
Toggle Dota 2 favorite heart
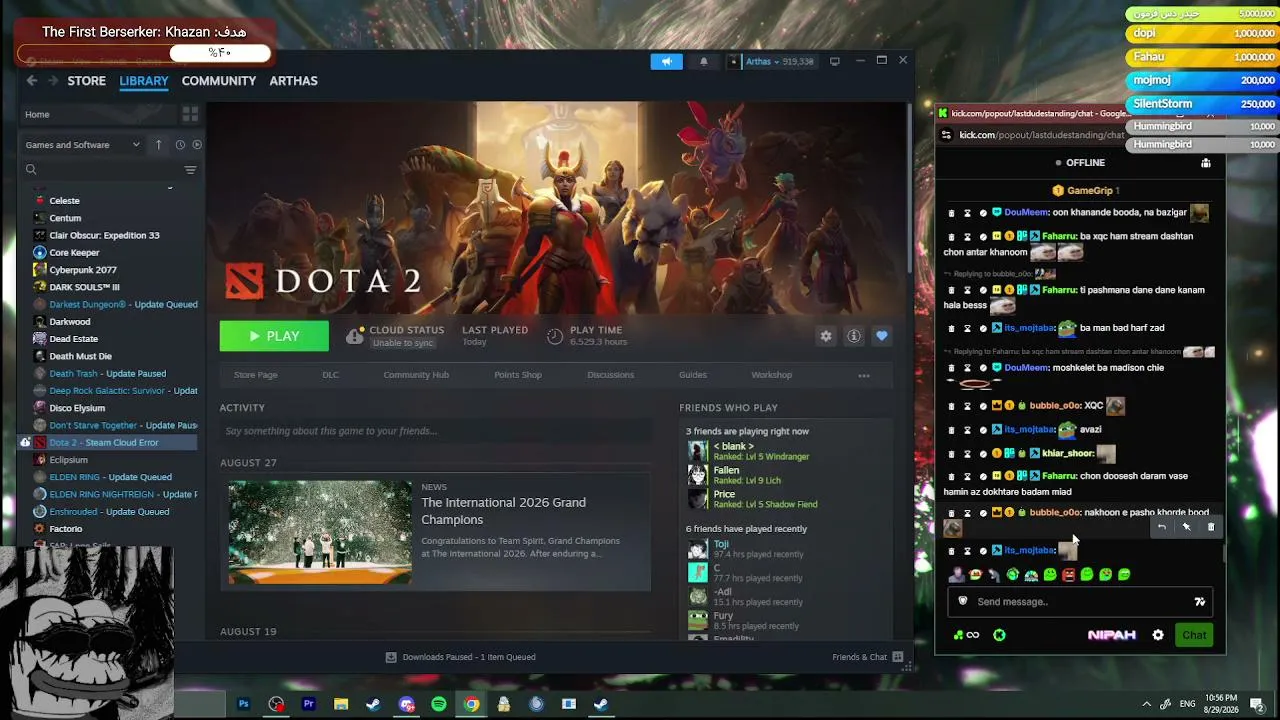pyautogui.click(x=882, y=336)
